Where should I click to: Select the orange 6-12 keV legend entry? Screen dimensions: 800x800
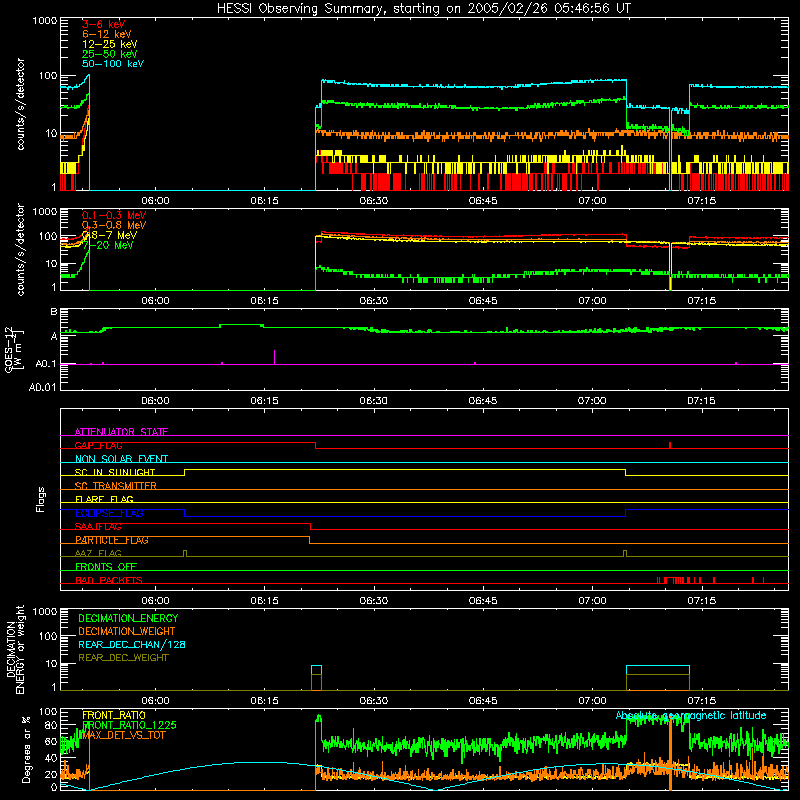106,34
